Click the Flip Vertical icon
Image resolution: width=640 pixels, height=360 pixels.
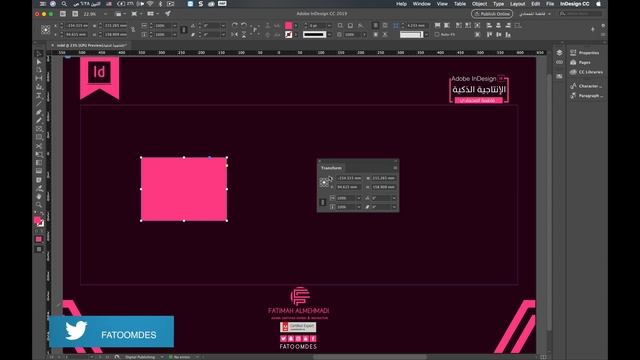pos(244,35)
